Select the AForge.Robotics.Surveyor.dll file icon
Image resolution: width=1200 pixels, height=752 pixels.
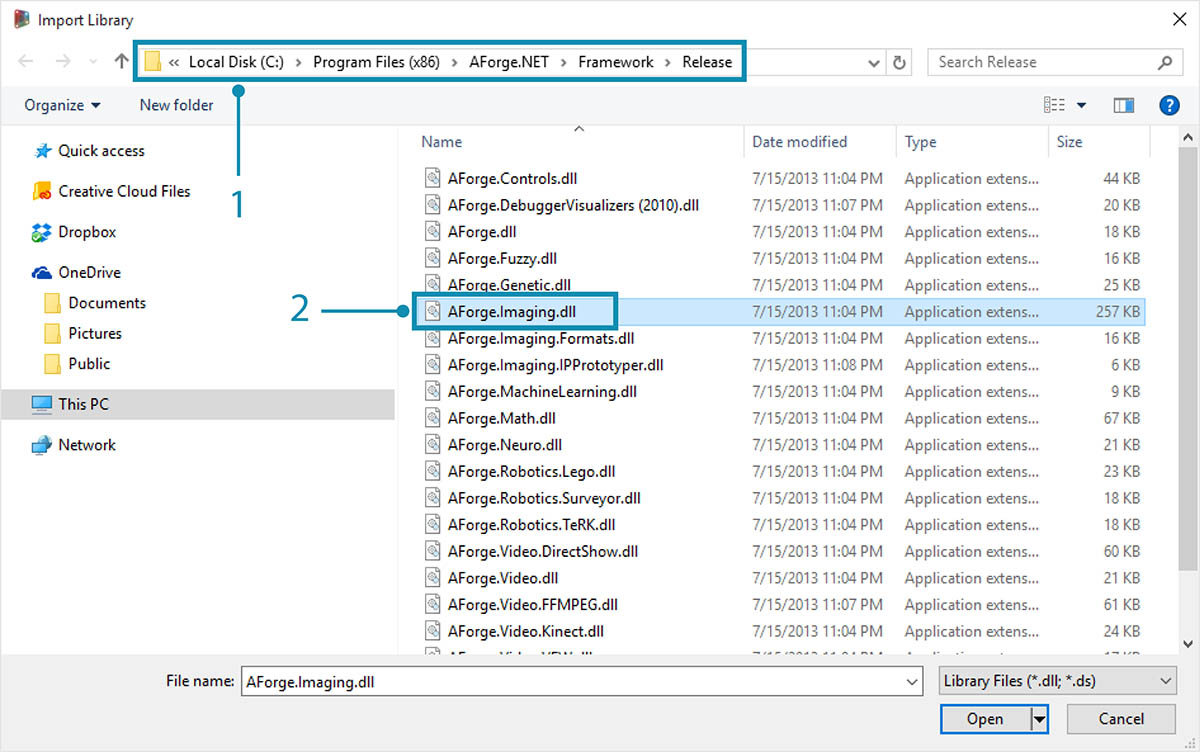pyautogui.click(x=433, y=498)
